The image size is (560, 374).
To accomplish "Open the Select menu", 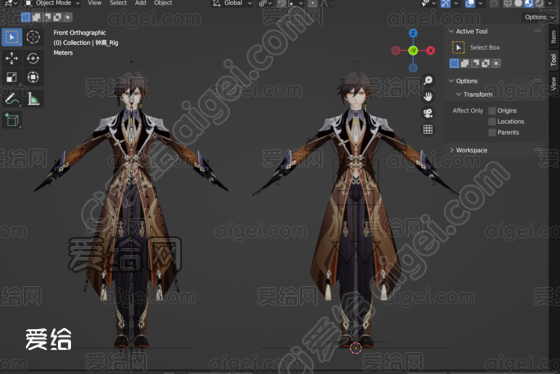I will 118,3.
